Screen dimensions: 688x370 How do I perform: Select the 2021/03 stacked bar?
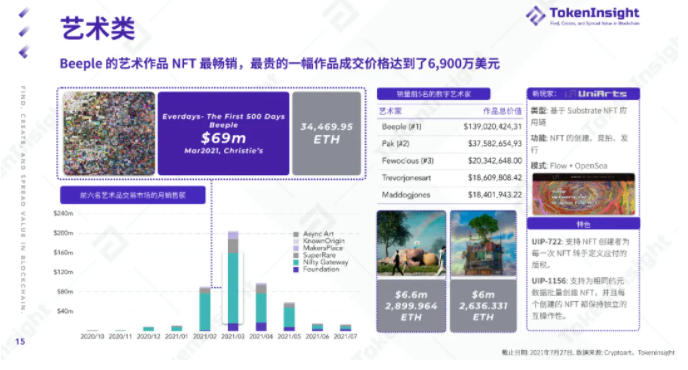click(233, 281)
